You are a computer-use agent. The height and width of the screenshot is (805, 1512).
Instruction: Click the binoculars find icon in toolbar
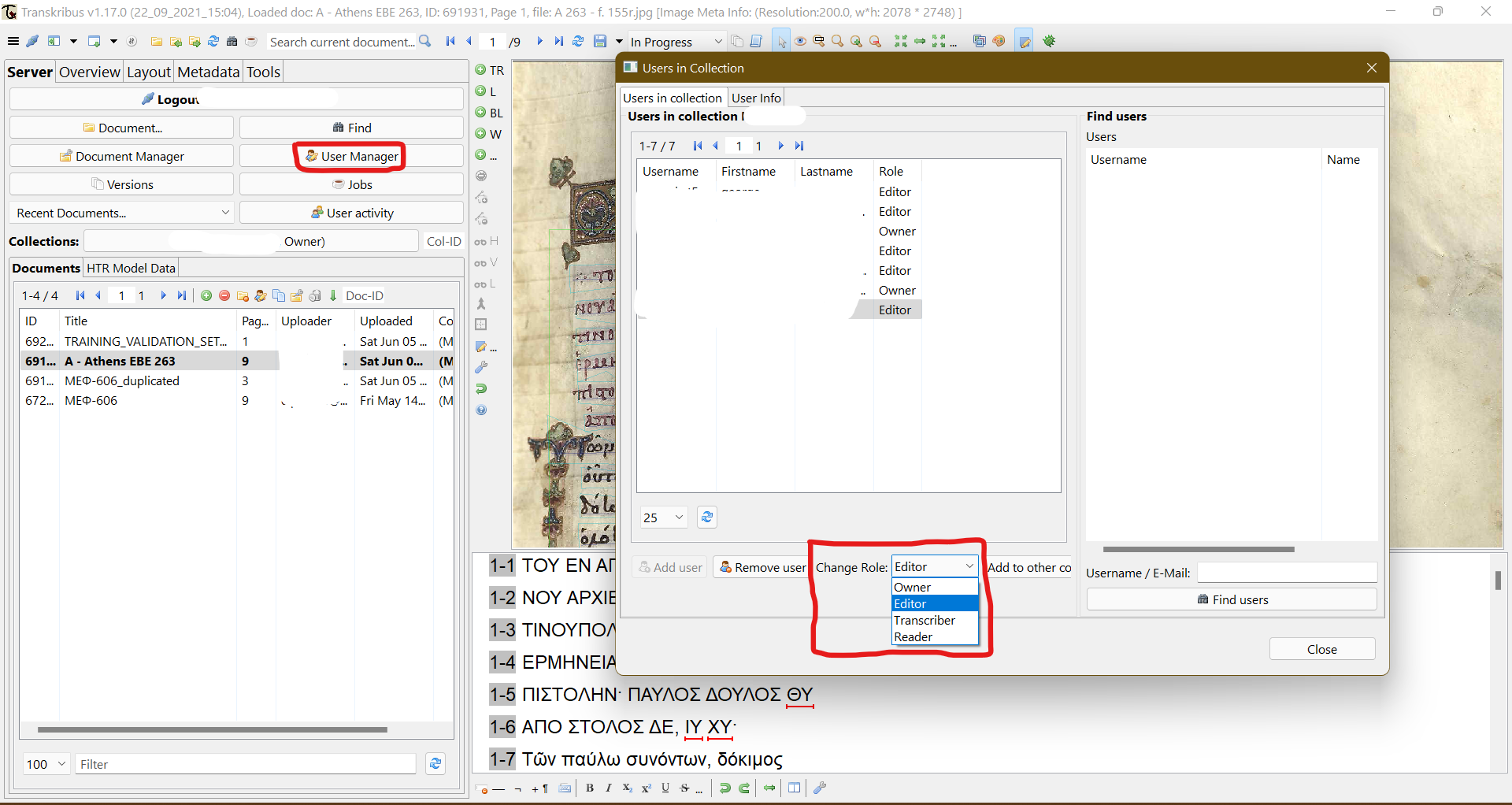(x=232, y=41)
